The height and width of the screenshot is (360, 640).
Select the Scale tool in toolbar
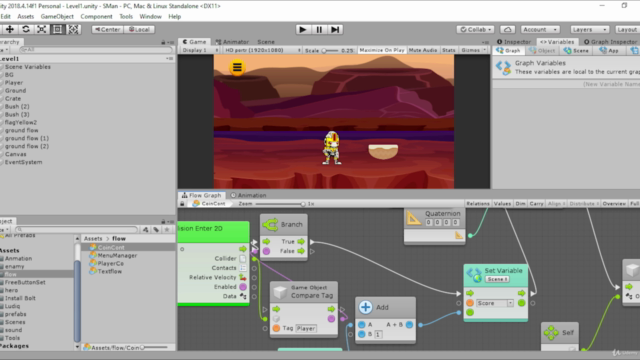tap(42, 29)
